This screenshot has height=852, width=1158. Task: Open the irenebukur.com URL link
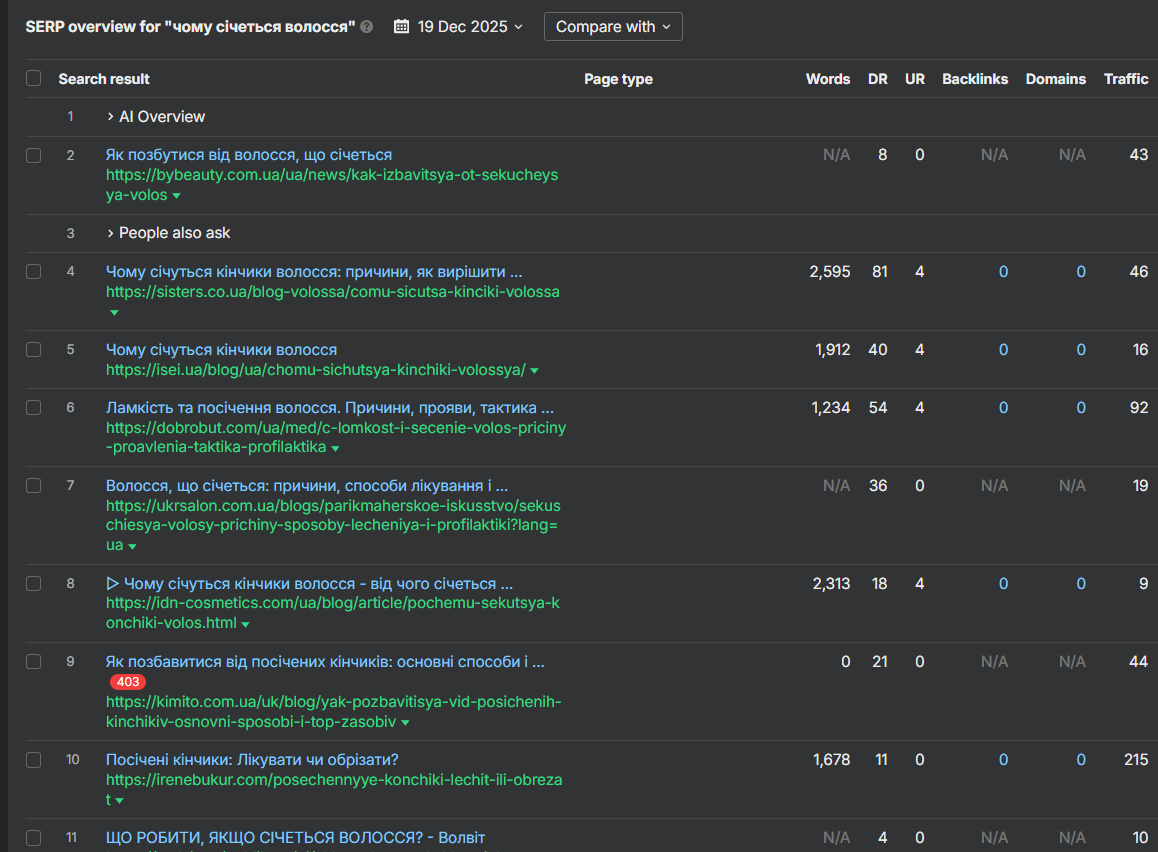coord(334,789)
